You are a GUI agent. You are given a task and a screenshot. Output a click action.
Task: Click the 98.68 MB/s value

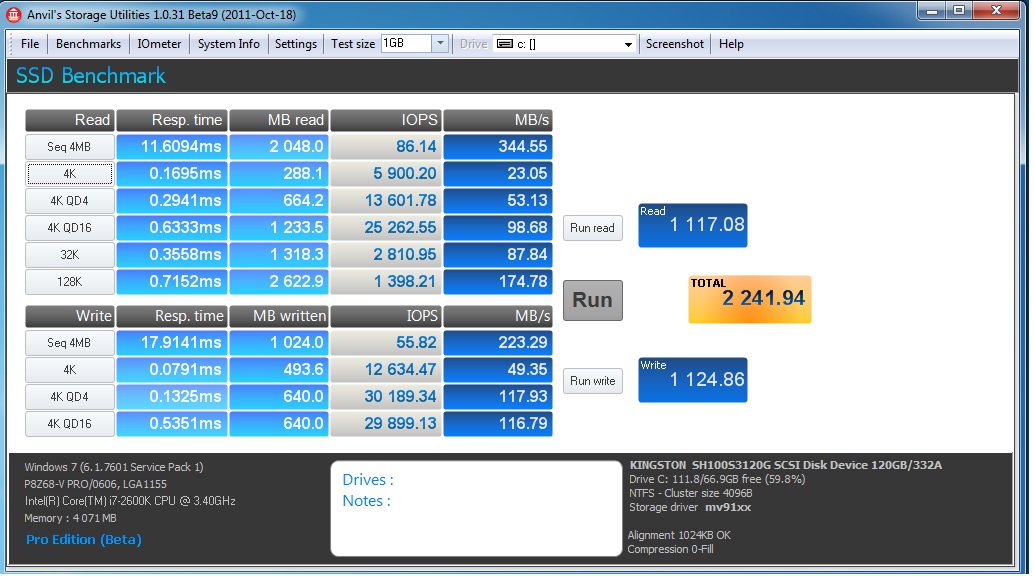(x=498, y=228)
